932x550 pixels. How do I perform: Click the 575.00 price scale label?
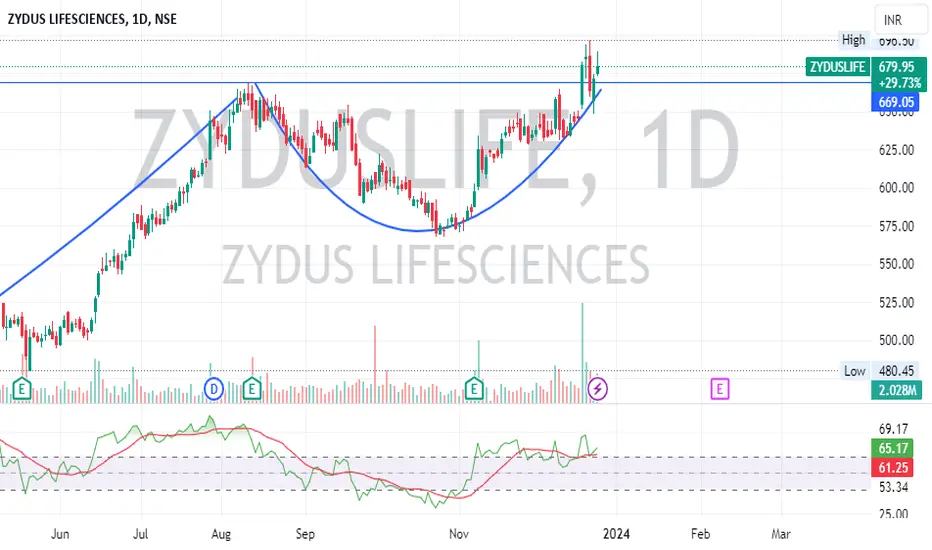tap(896, 227)
